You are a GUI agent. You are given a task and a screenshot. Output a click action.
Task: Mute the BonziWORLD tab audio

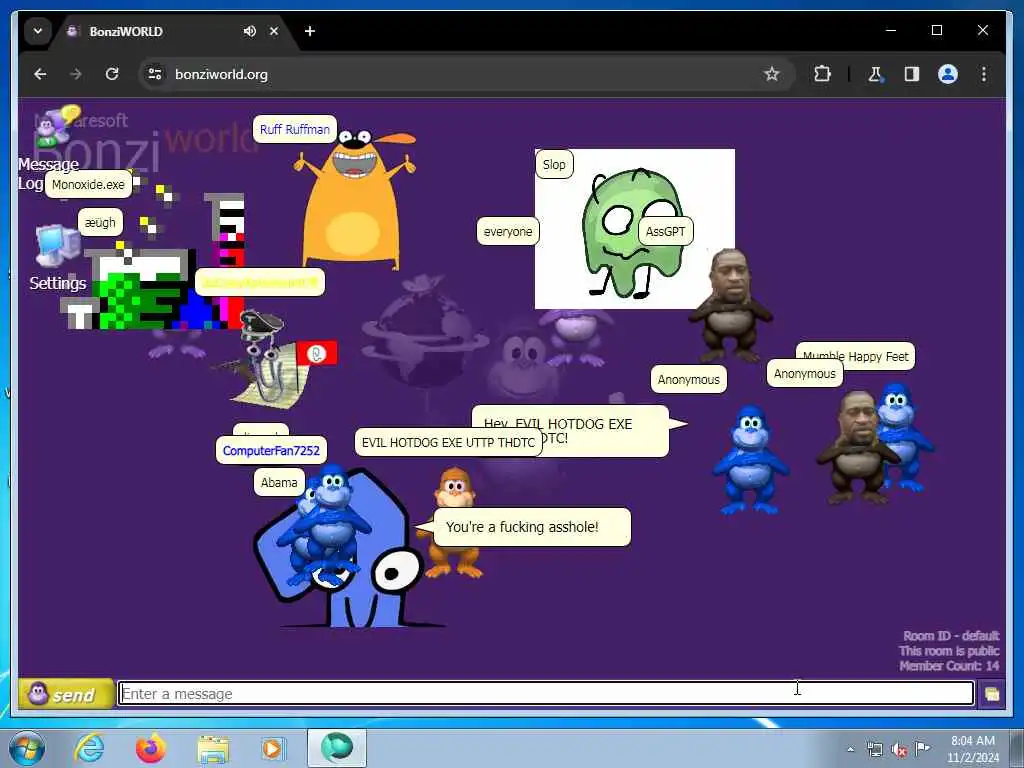click(249, 31)
